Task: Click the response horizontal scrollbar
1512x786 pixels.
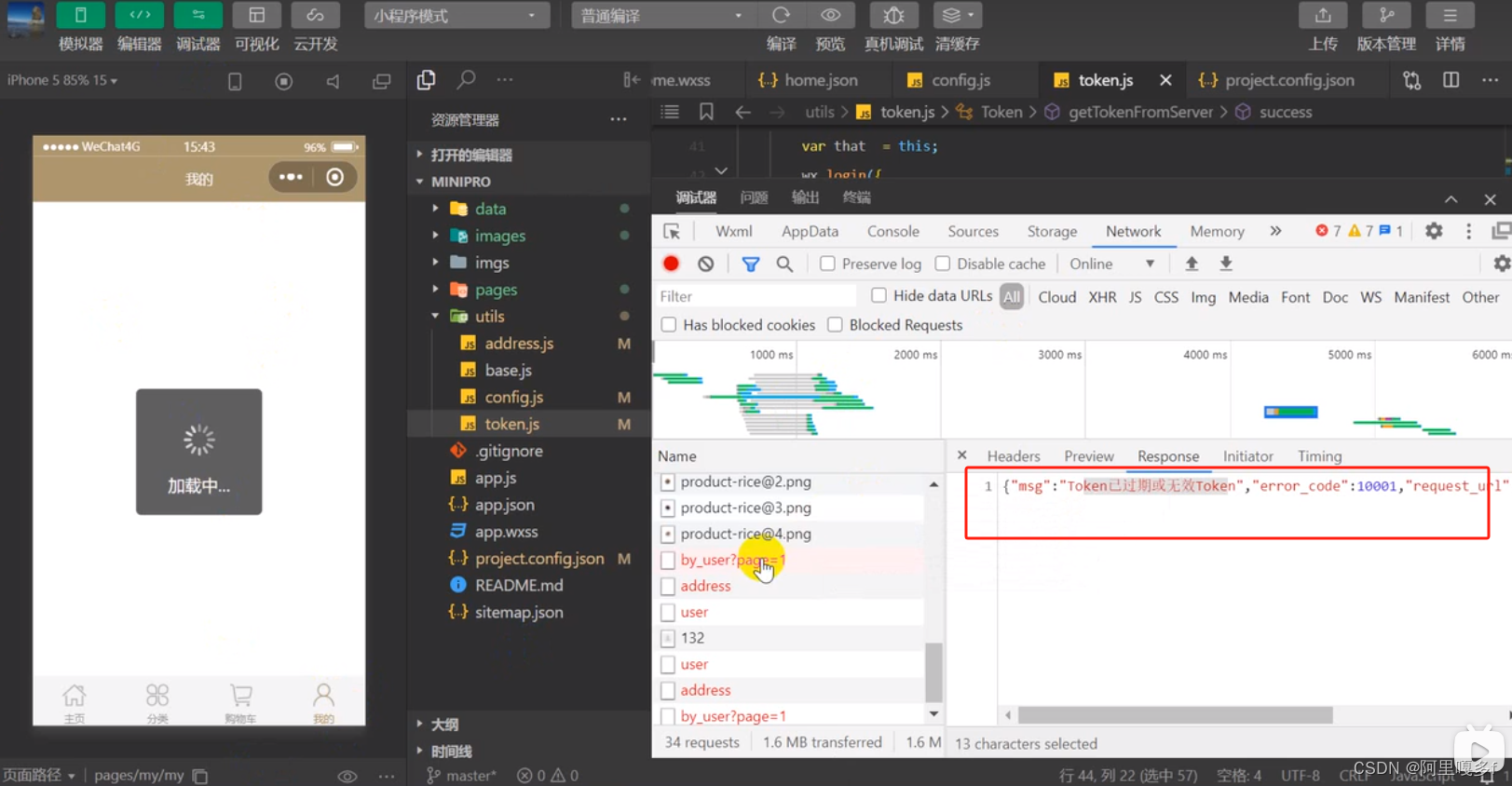Action: coord(1174,715)
